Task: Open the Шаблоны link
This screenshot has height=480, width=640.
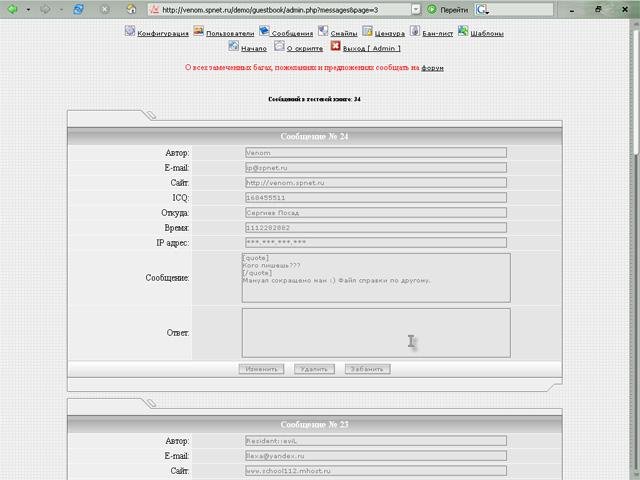Action: pos(487,33)
